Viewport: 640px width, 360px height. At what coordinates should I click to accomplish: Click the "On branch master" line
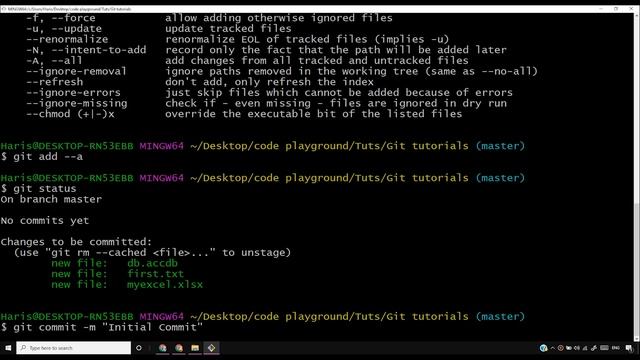pos(51,199)
